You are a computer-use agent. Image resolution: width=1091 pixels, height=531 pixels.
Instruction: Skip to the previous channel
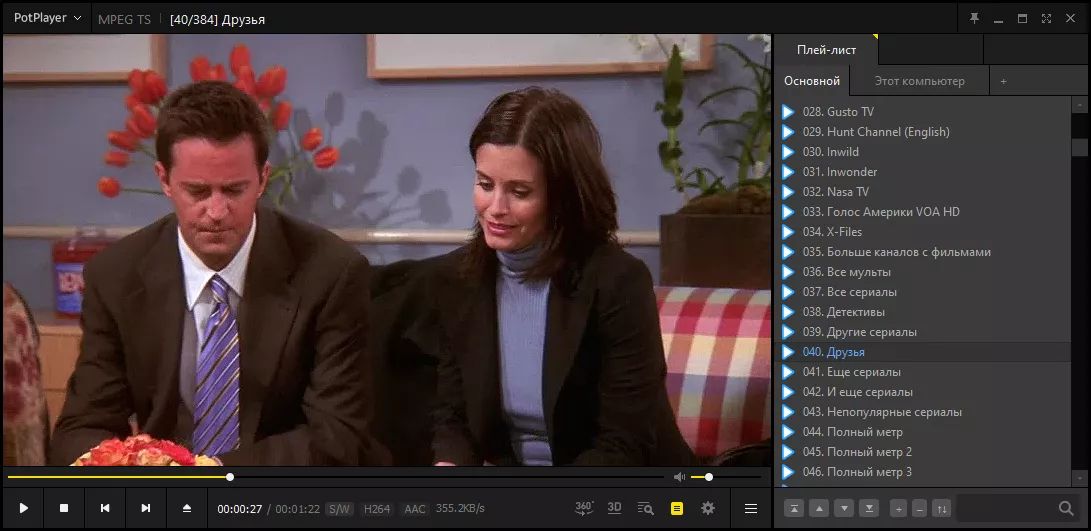pos(105,508)
